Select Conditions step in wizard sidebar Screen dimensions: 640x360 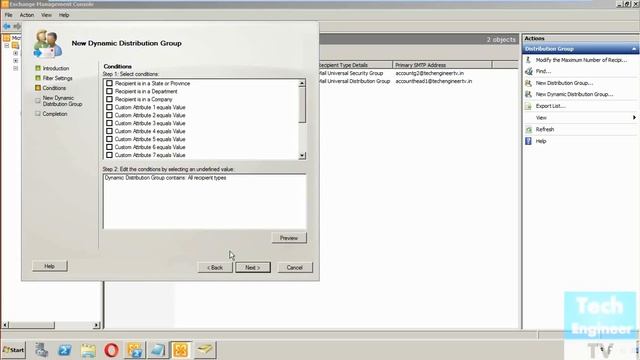54,88
